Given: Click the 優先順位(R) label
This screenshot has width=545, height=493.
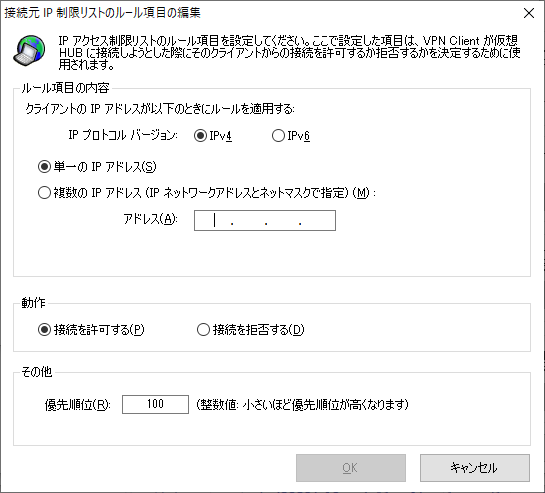Looking at the screenshot, I should coord(78,405).
